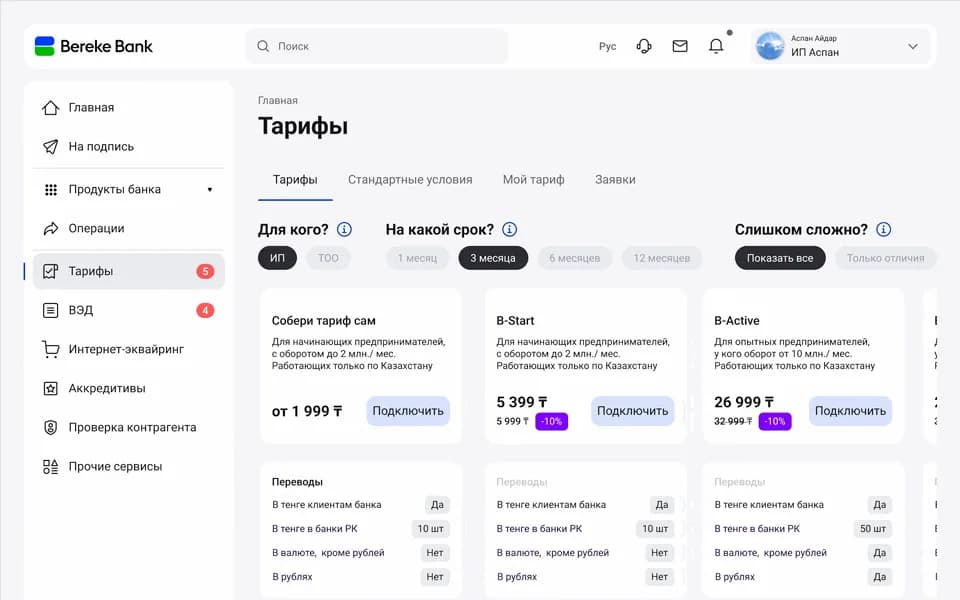The width and height of the screenshot is (960, 600).
Task: Expand the ИП Аспан account dropdown
Action: pyautogui.click(x=912, y=46)
